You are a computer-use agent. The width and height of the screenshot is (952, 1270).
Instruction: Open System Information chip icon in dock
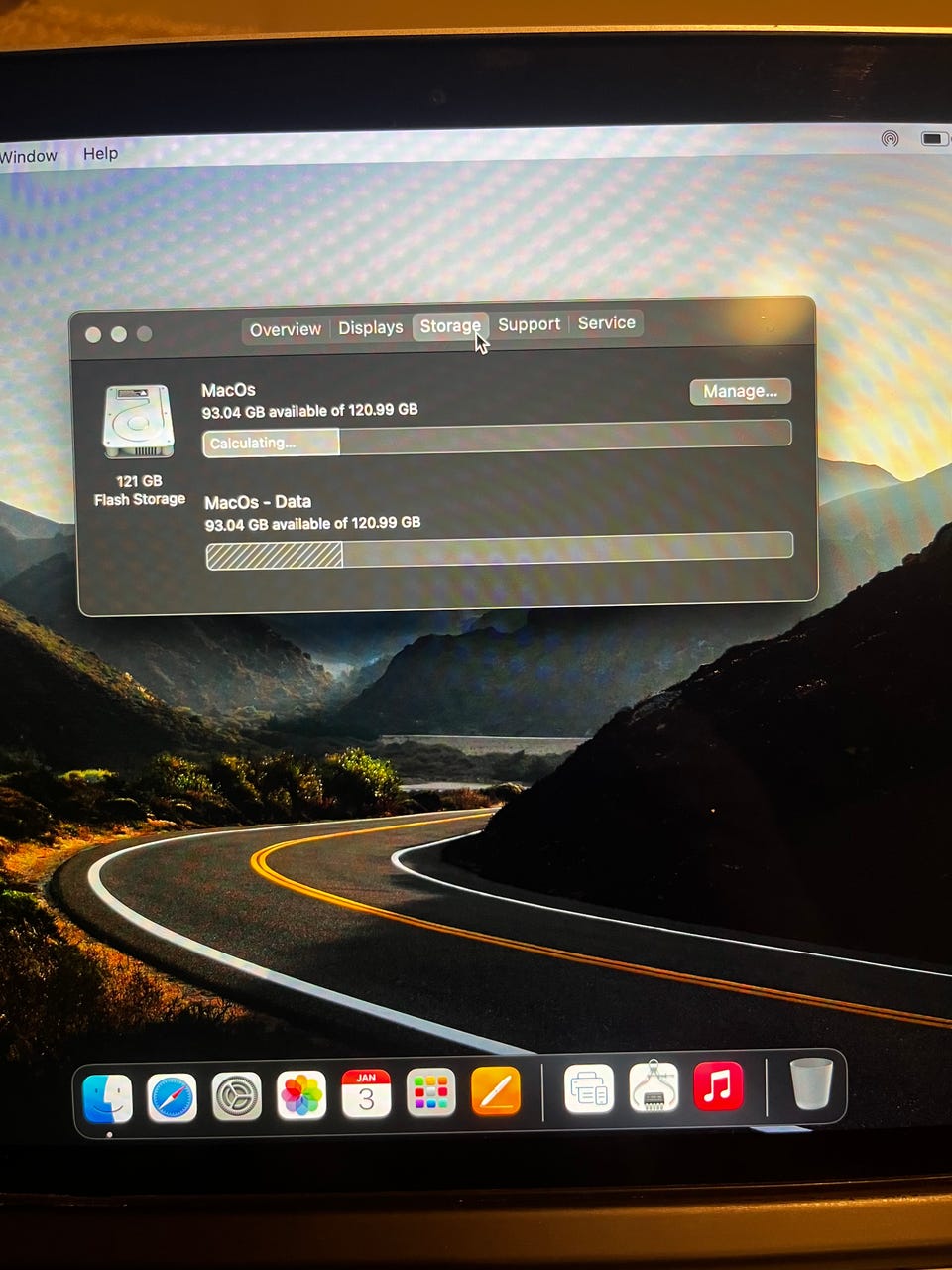tap(654, 1087)
